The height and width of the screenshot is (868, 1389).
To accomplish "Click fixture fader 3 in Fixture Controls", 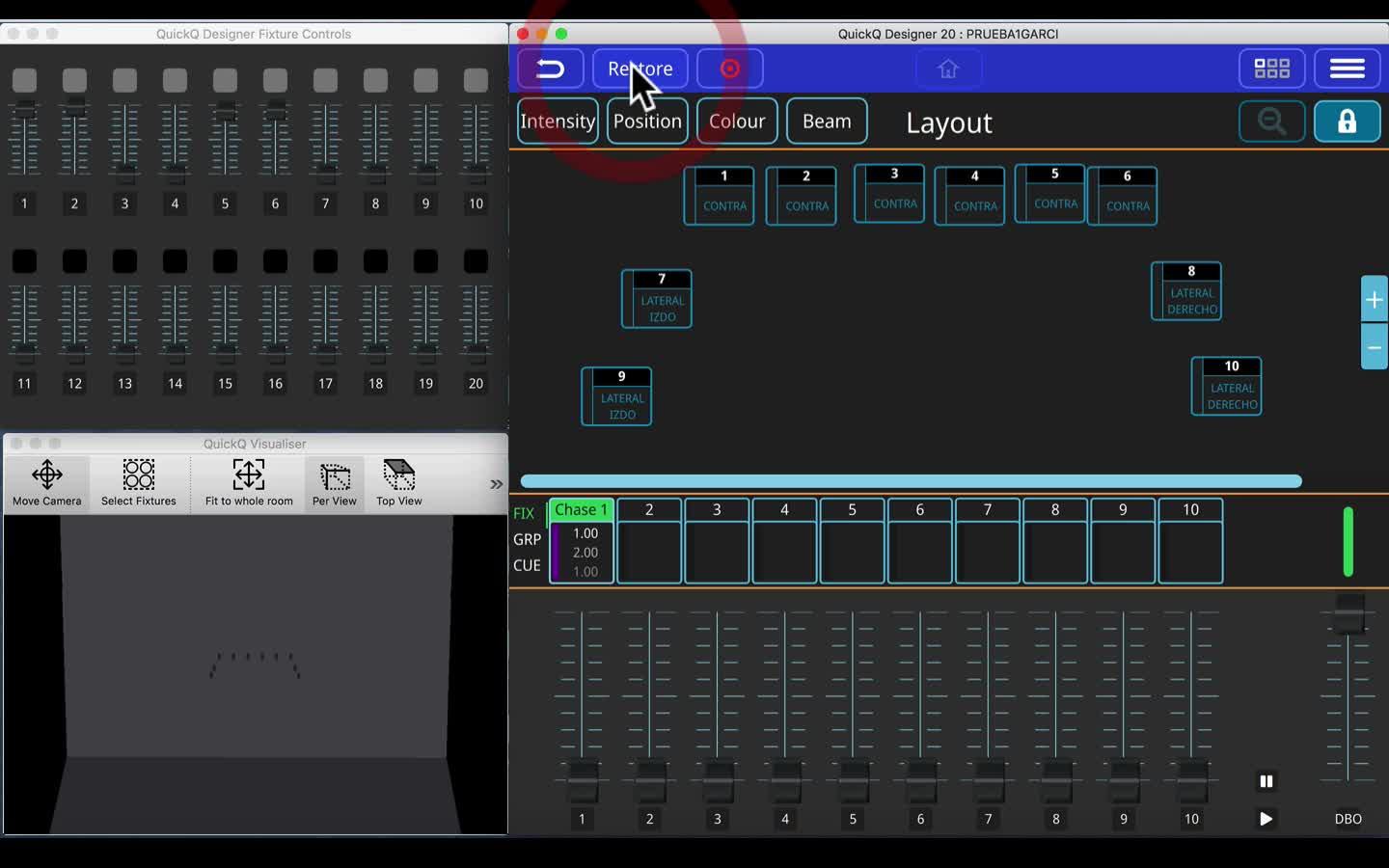I will coord(124,174).
